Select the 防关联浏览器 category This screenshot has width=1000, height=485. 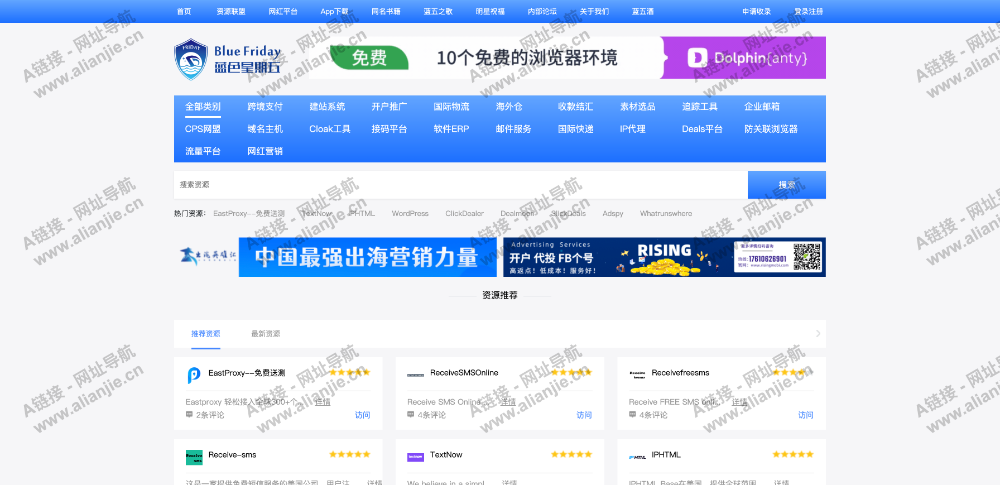point(771,129)
